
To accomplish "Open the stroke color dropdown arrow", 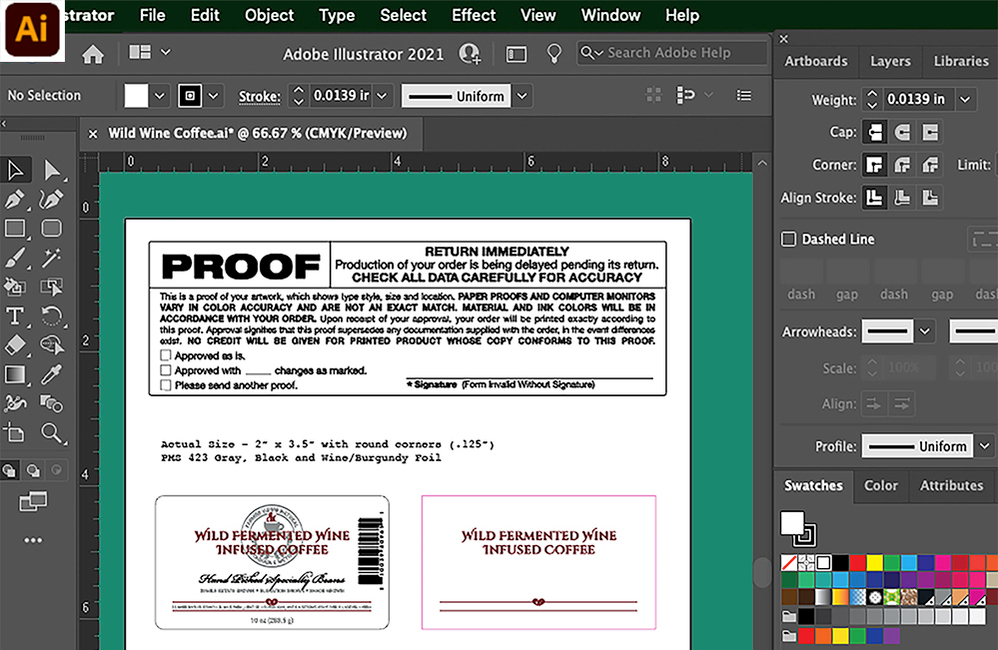I will 214,96.
